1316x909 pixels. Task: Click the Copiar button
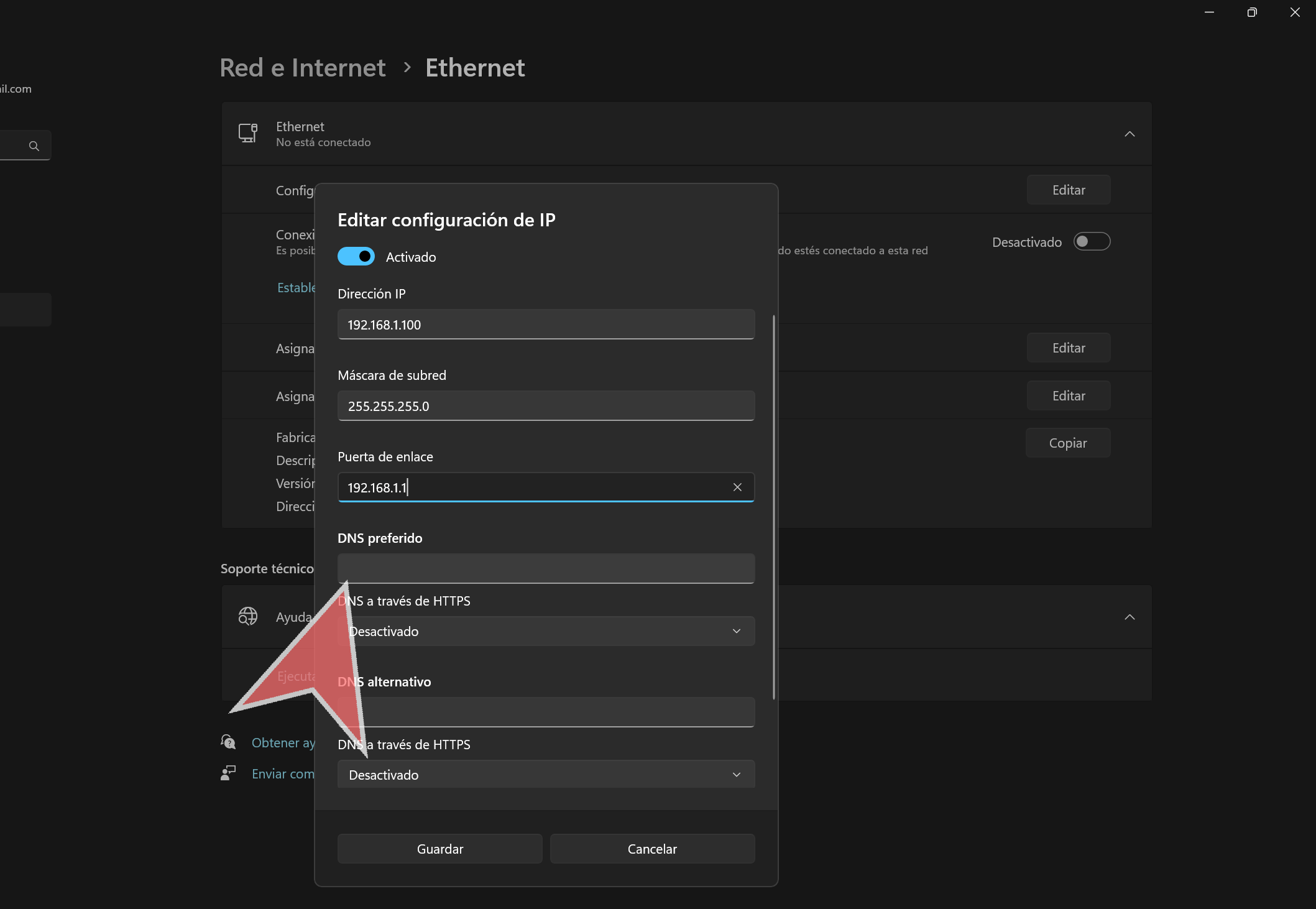pyautogui.click(x=1067, y=443)
